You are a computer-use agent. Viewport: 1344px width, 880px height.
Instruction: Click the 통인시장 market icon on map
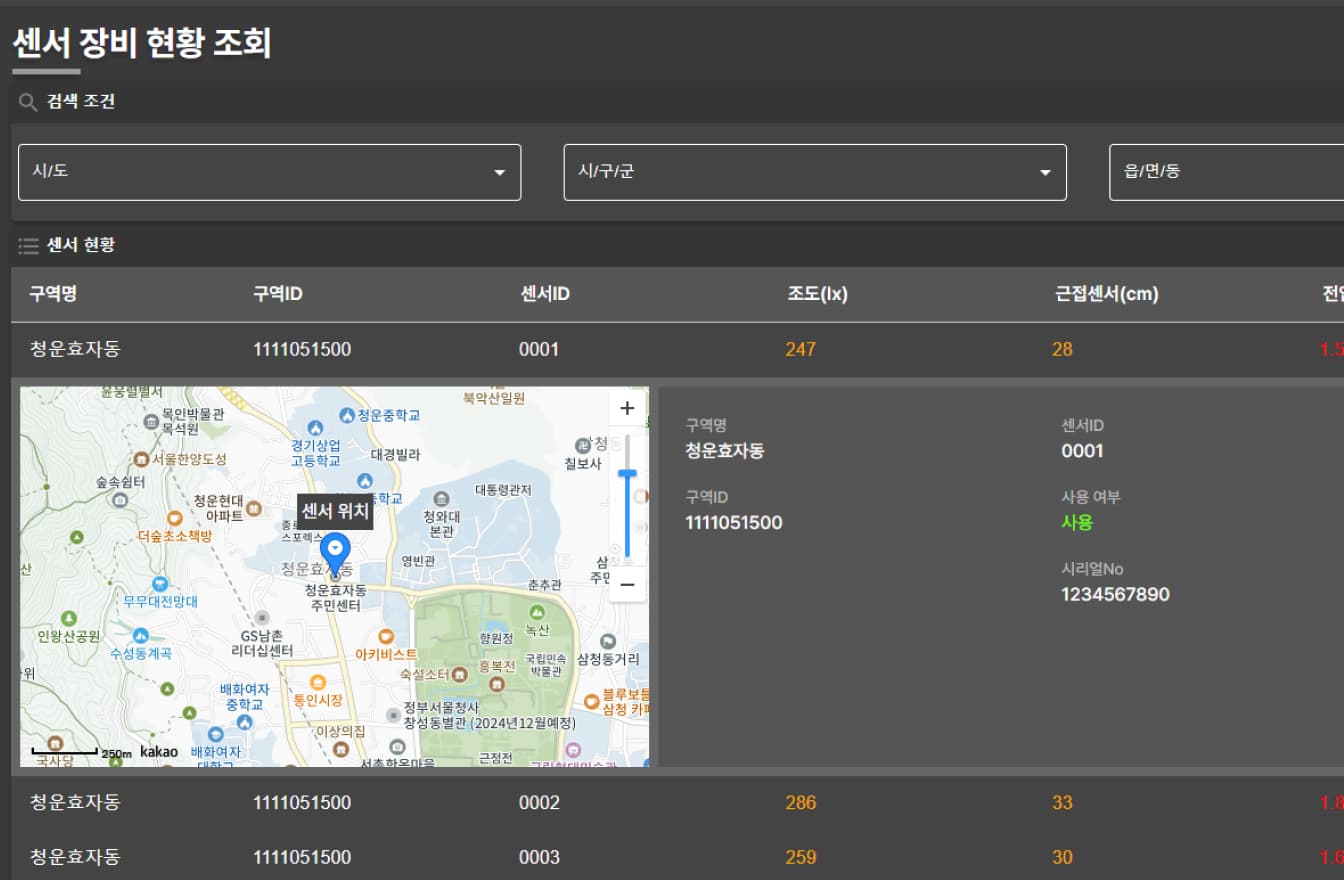click(318, 682)
